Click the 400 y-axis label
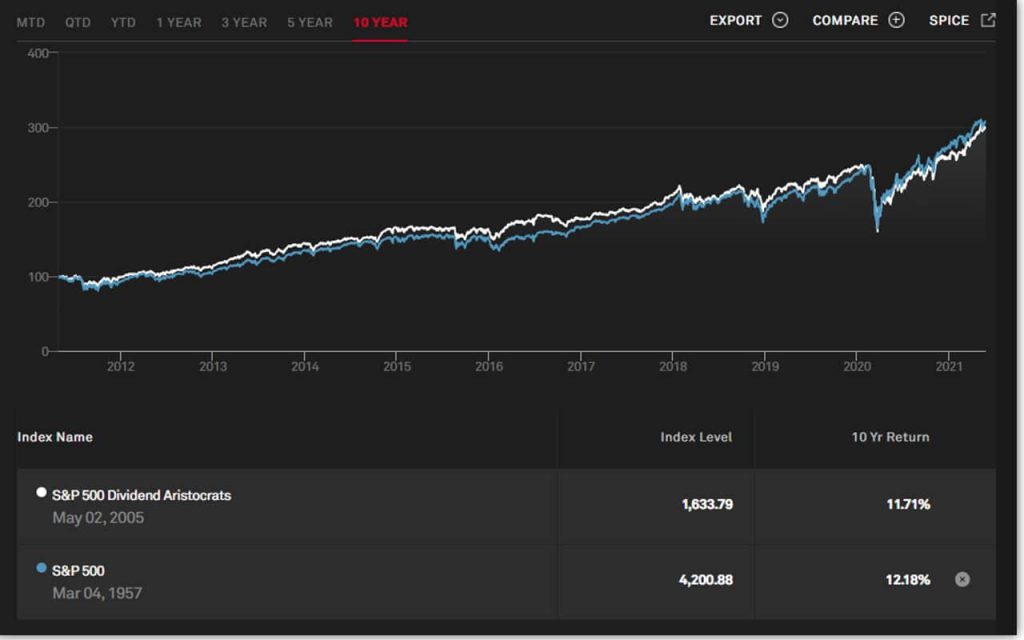The height and width of the screenshot is (640, 1024). pos(38,54)
